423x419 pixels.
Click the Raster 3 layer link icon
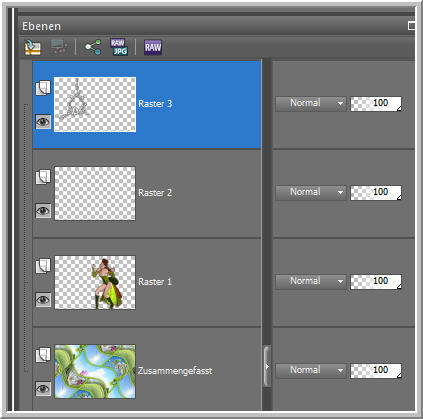43,88
